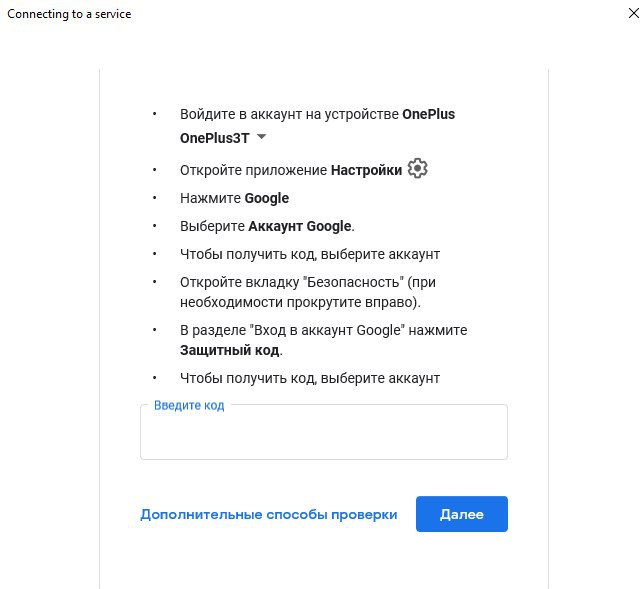Screen dimensions: 643x589
Task: Click "Чтобы получить код" line above code field
Action: pyautogui.click(x=310, y=378)
